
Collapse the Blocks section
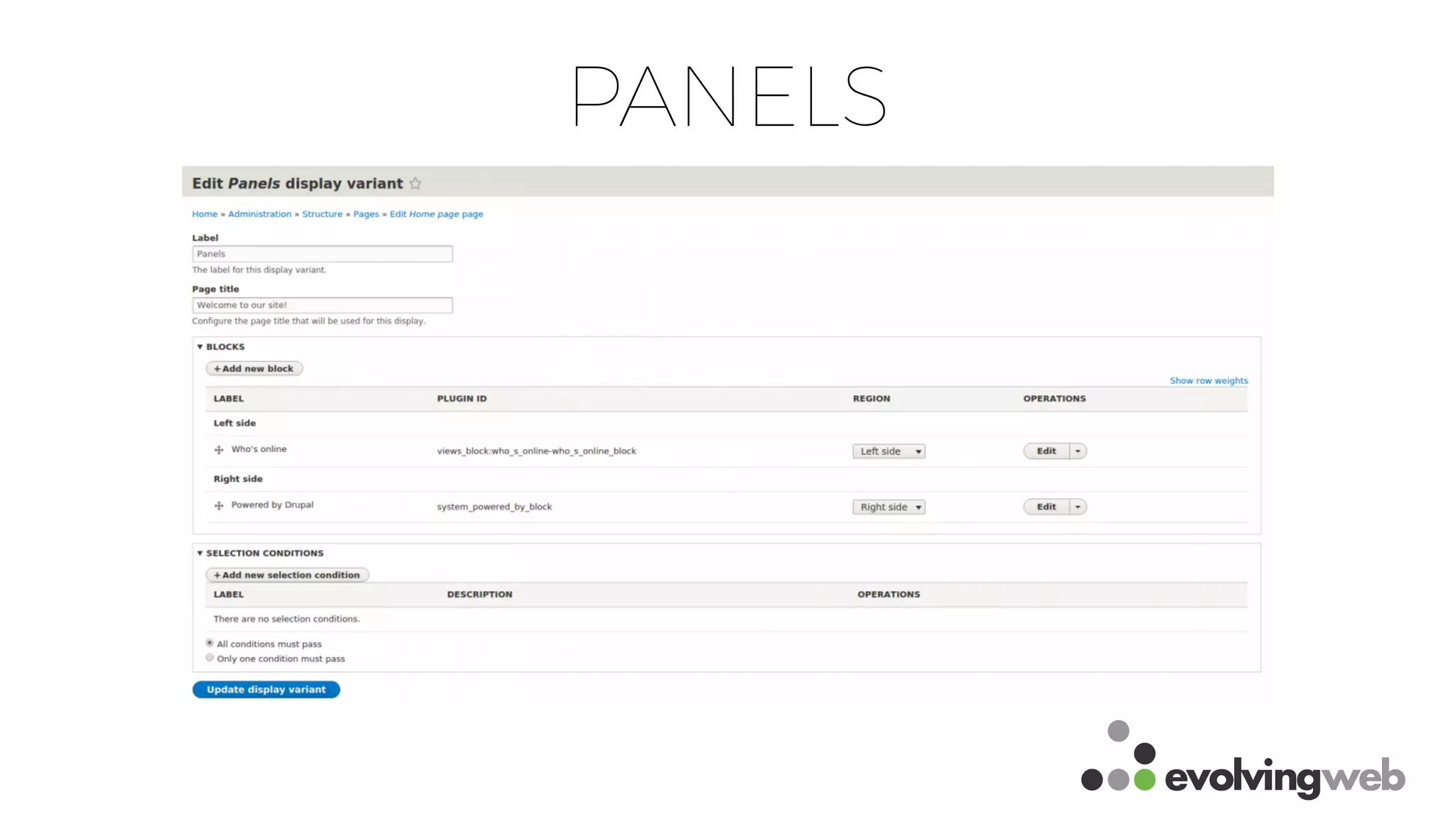pos(220,347)
